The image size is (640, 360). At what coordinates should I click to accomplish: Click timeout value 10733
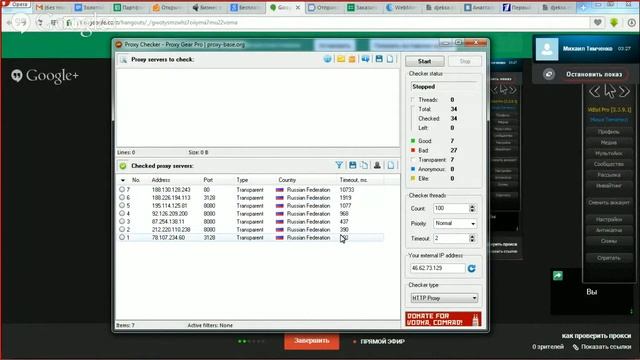coord(347,190)
